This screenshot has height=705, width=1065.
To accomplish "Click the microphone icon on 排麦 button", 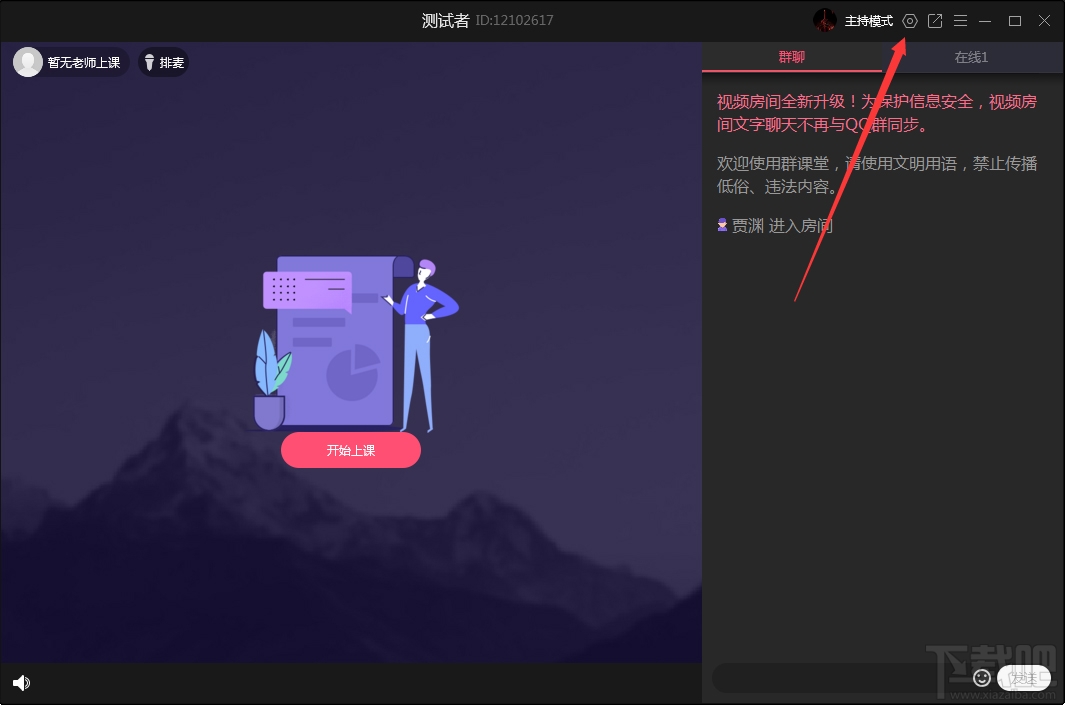I will point(149,61).
